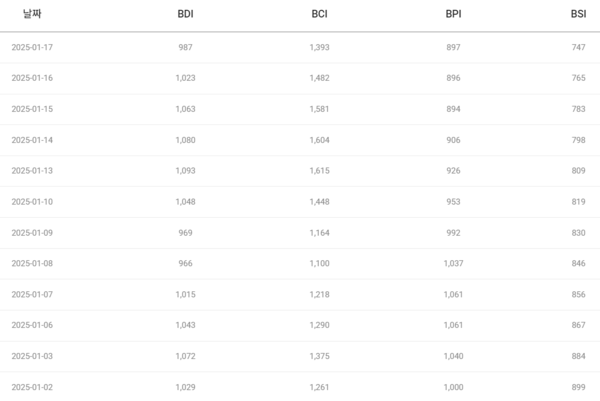Click the BDI value 987

pos(185,47)
